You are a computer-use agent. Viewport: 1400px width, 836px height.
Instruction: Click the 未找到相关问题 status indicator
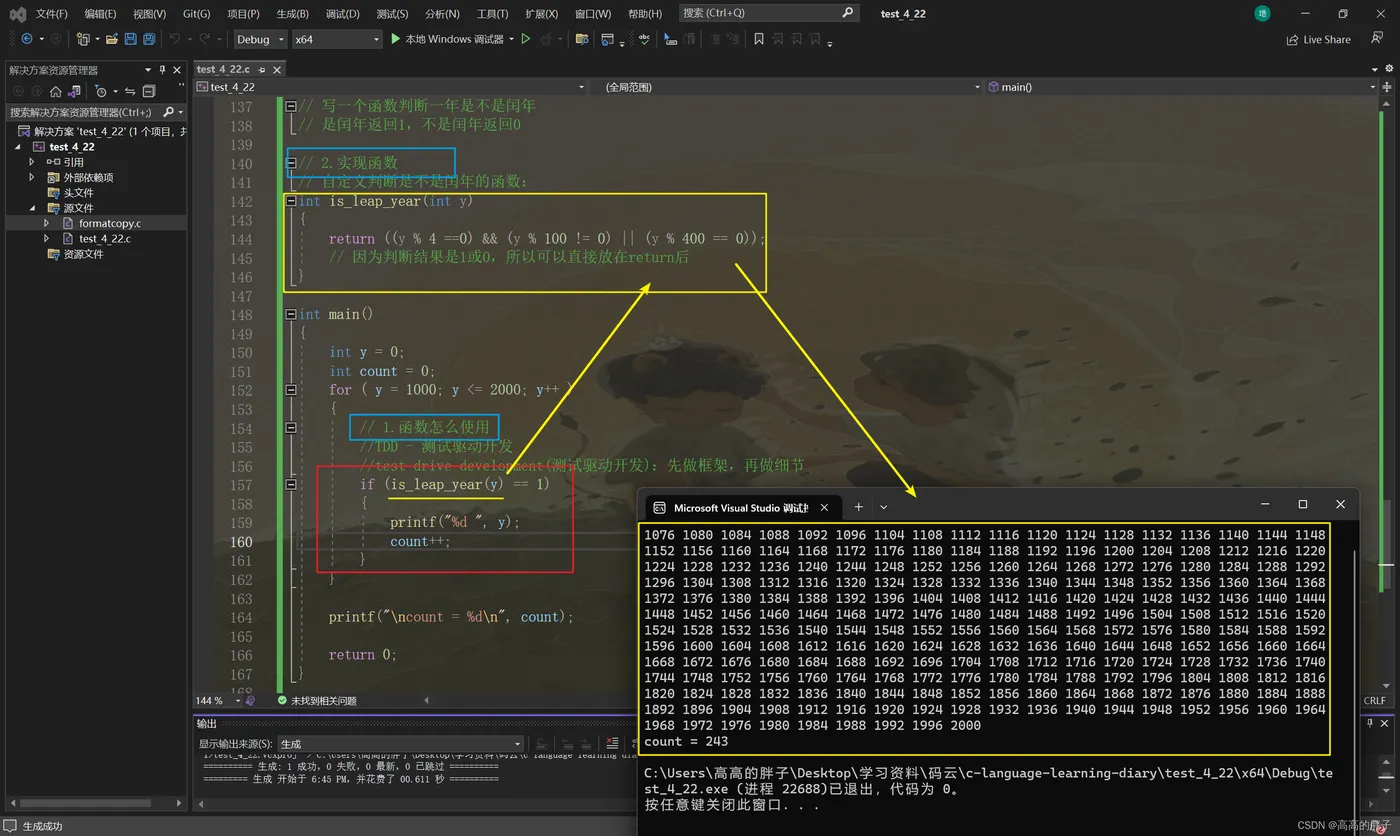[x=317, y=701]
